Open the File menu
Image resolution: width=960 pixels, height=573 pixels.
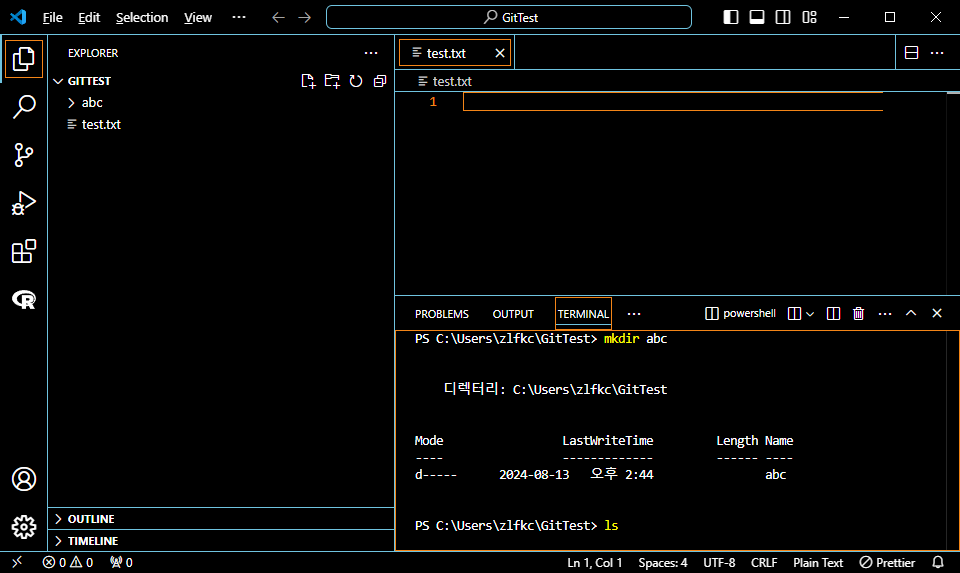[53, 18]
